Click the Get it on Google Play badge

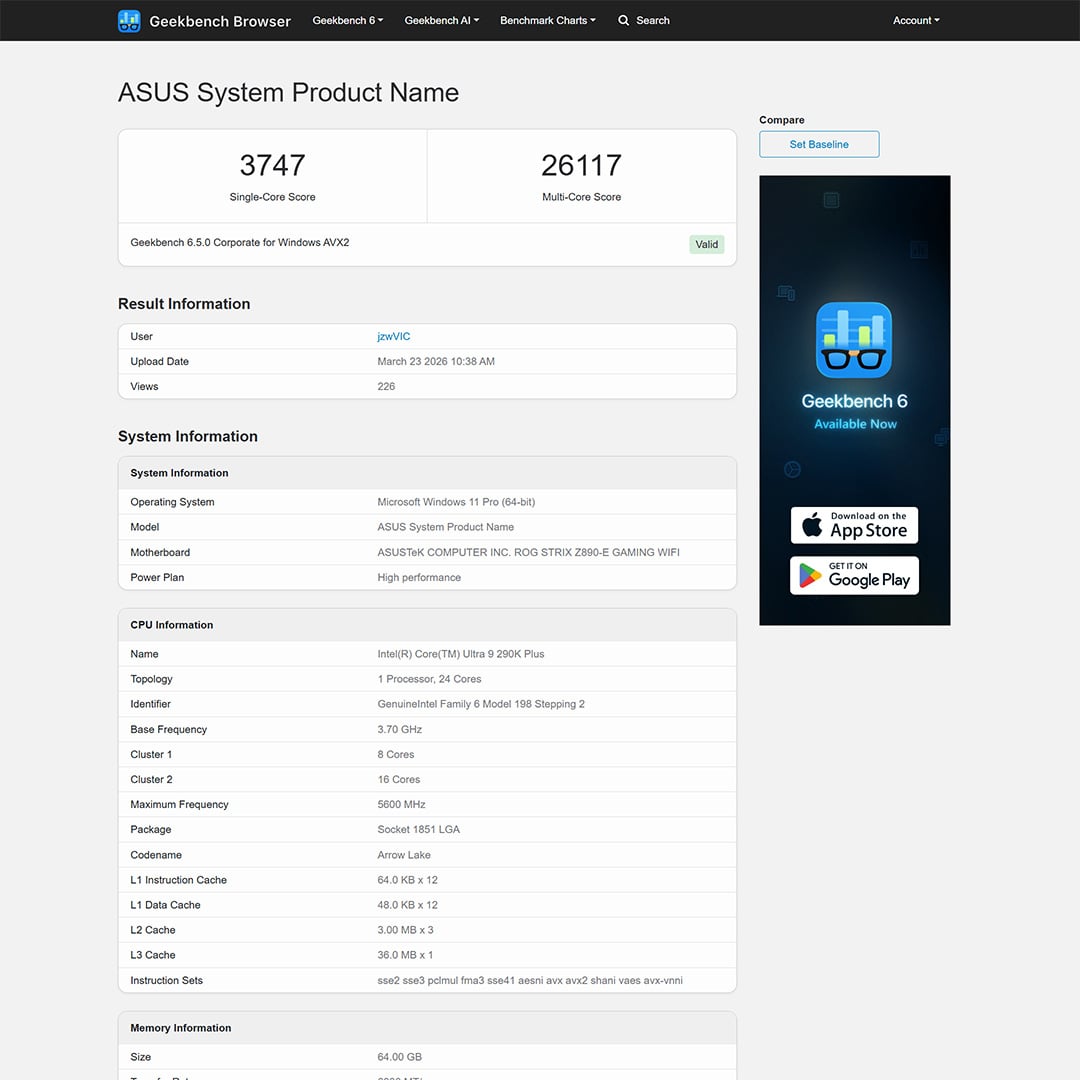coord(854,575)
